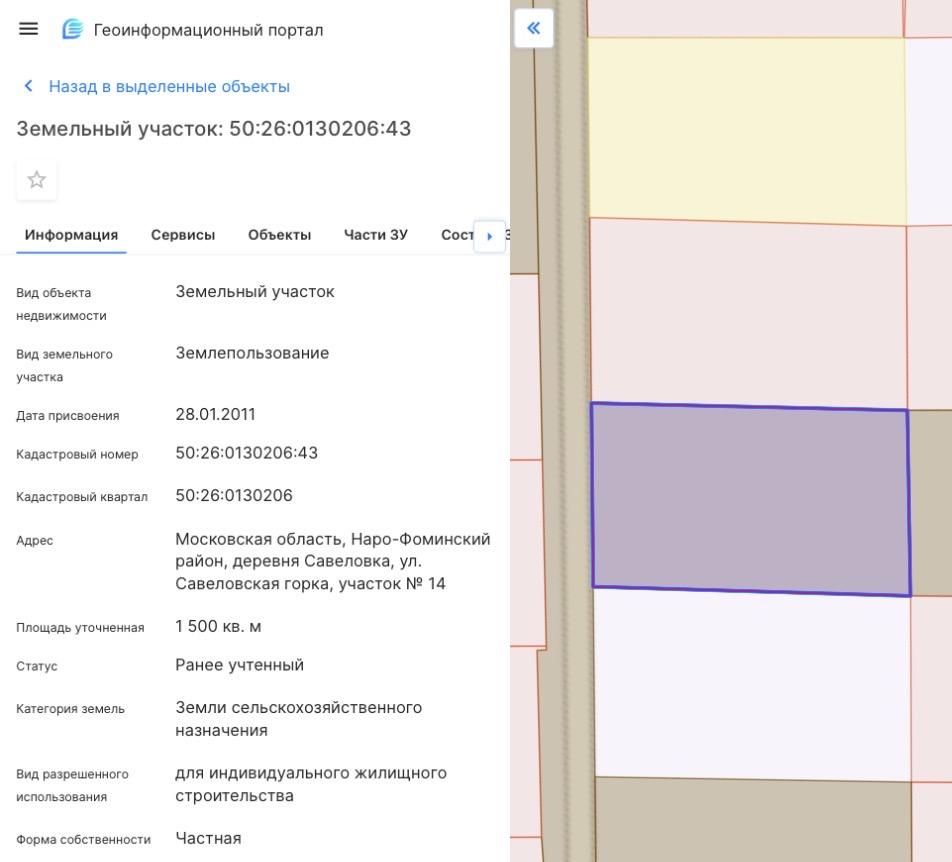The height and width of the screenshot is (862, 952).
Task: Open the hamburger main menu
Action: click(29, 29)
